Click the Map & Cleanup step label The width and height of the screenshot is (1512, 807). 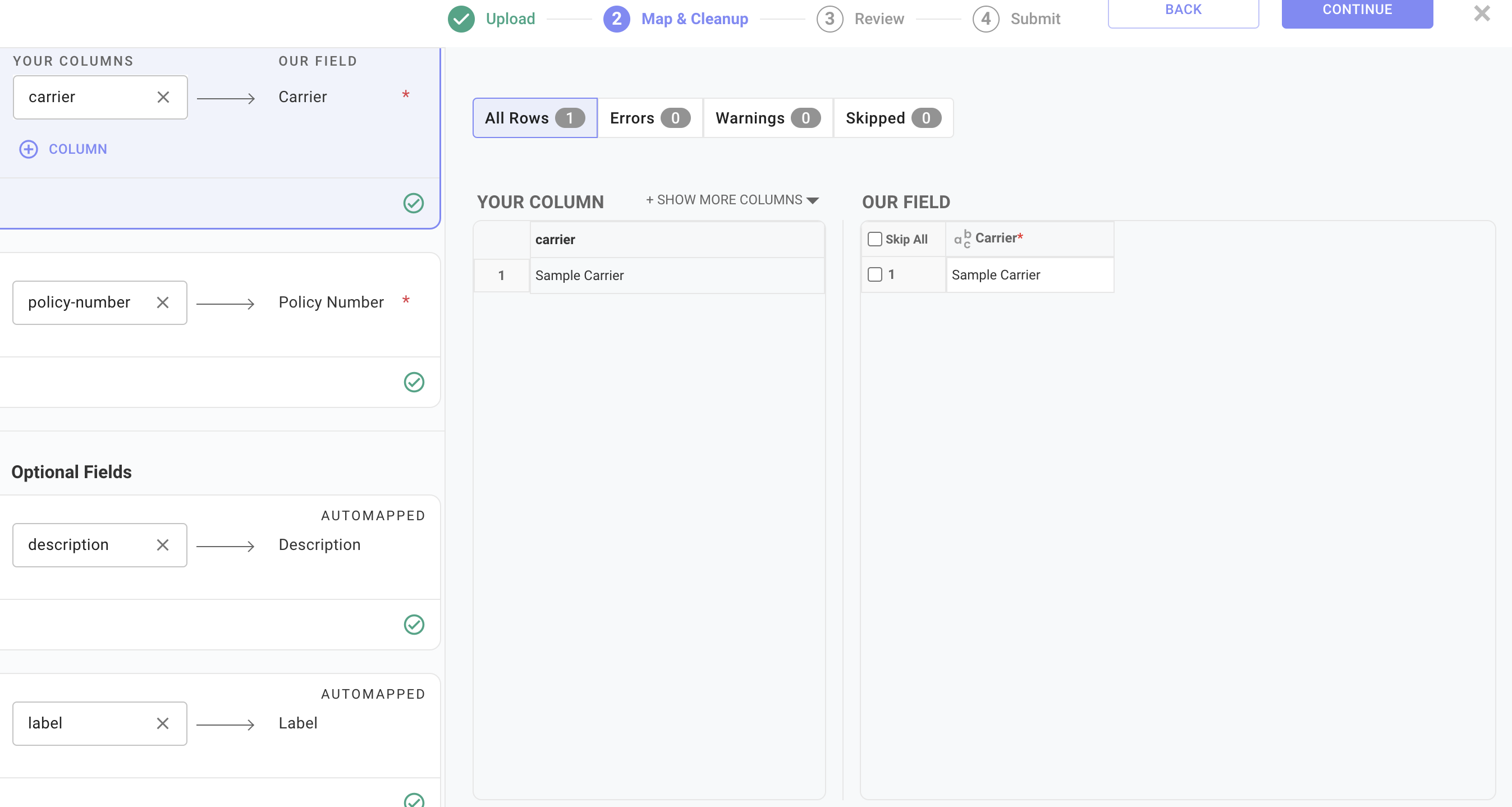coord(694,19)
